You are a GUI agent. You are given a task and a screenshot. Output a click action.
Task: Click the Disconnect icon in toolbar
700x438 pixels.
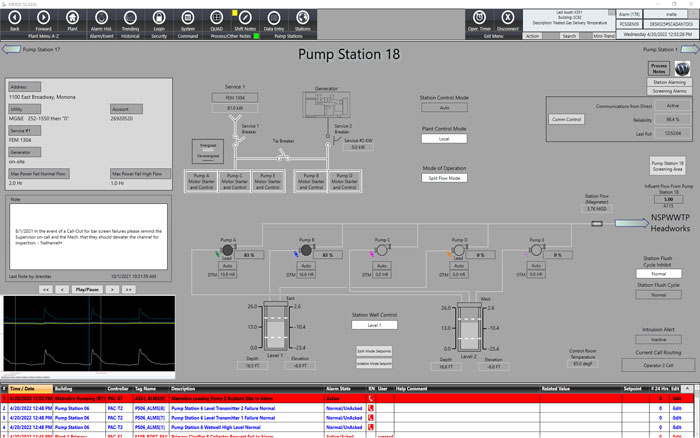pos(508,19)
